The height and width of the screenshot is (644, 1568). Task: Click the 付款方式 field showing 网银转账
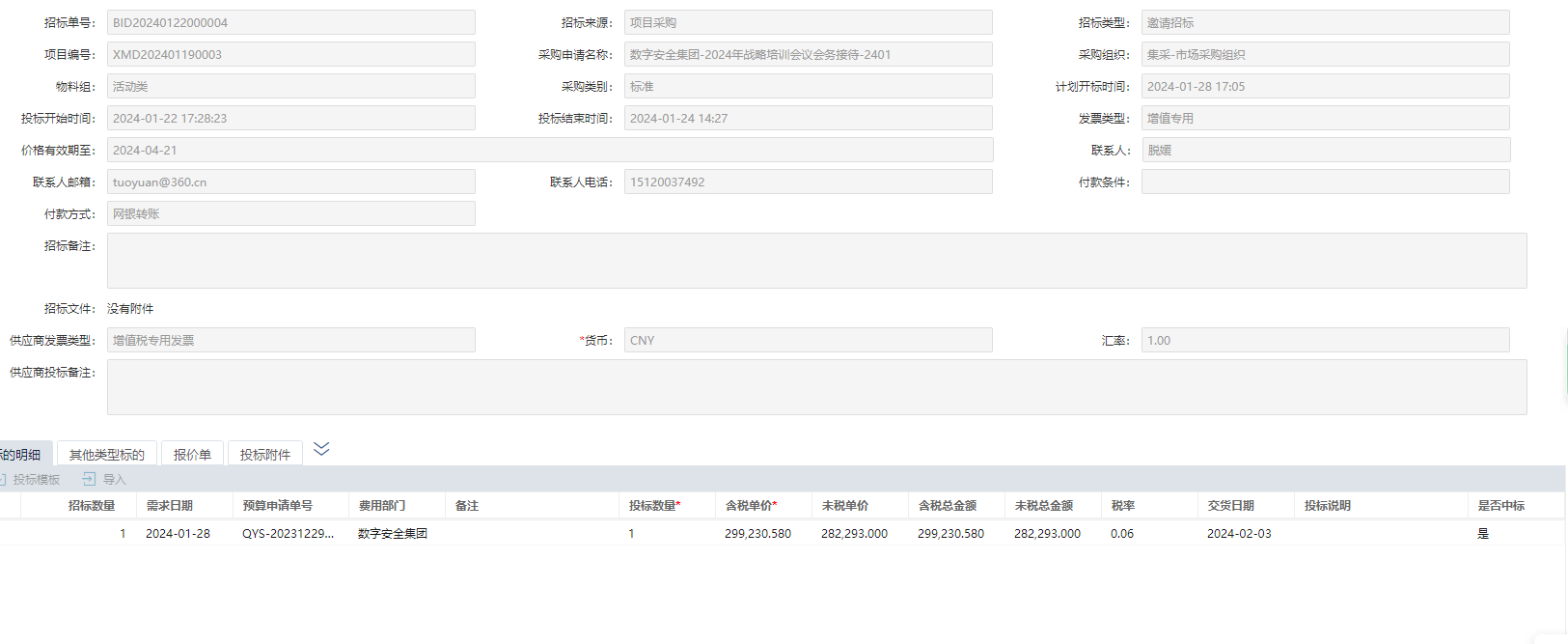290,213
